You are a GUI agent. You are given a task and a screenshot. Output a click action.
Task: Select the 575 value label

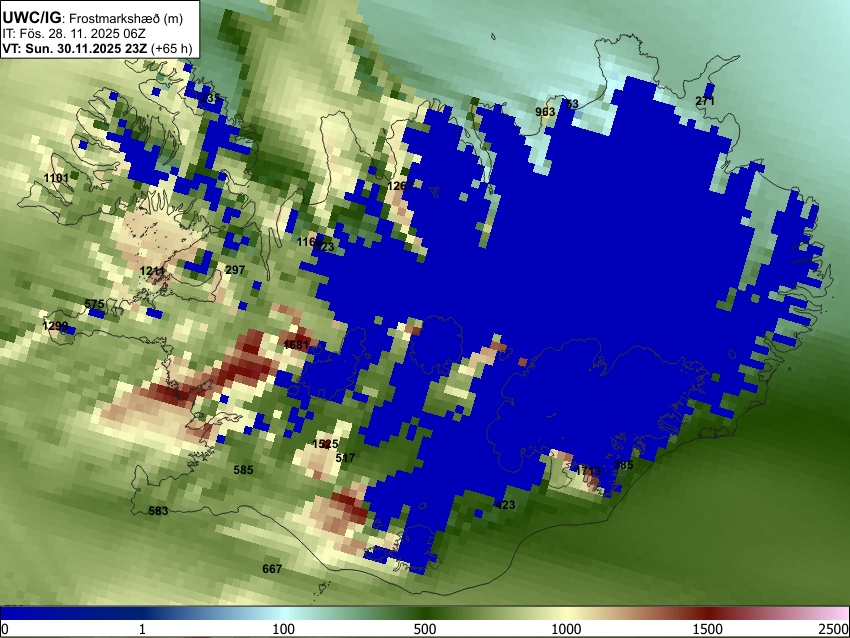coord(94,304)
